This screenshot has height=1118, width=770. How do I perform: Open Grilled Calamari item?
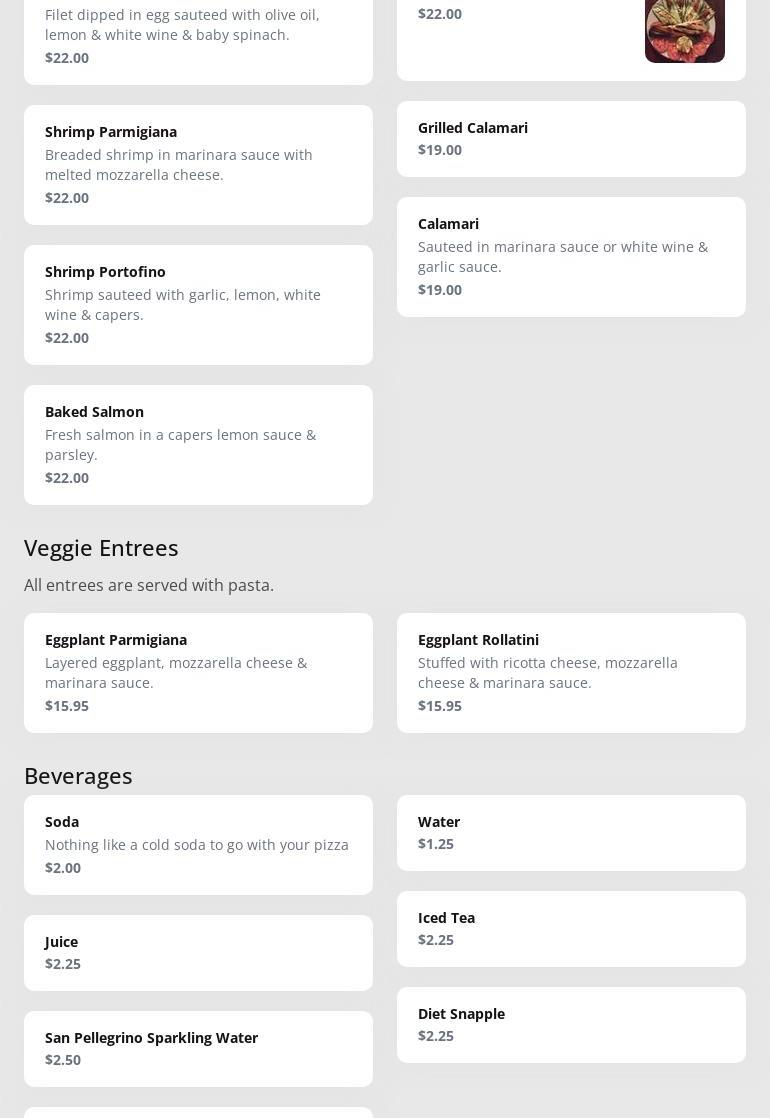pos(571,138)
